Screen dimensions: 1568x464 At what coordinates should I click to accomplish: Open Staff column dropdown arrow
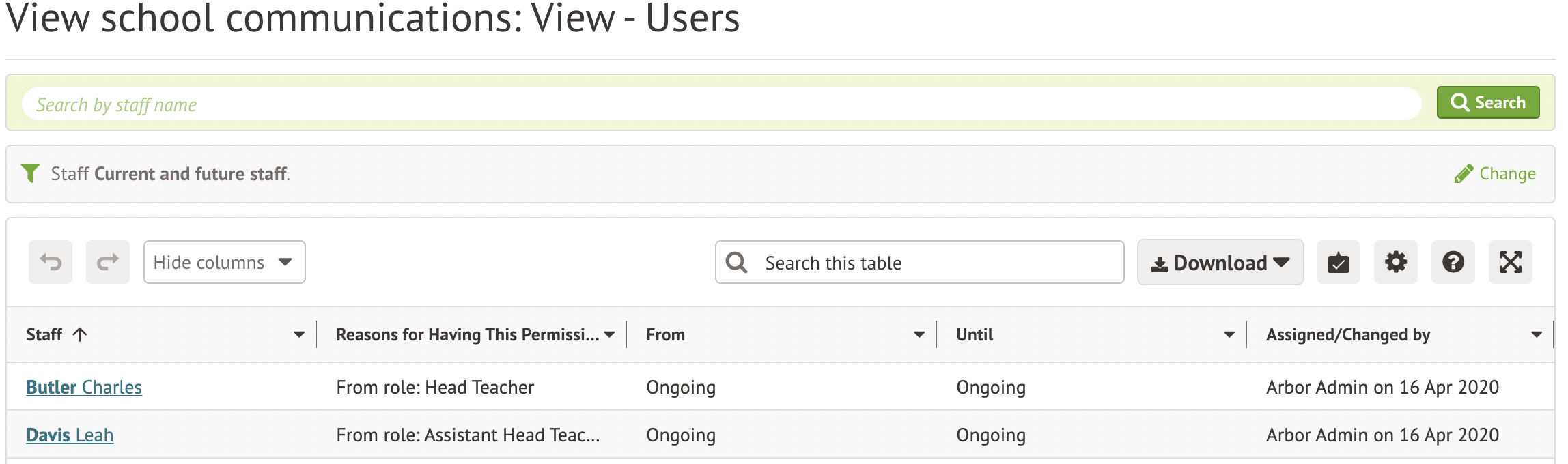click(x=298, y=334)
